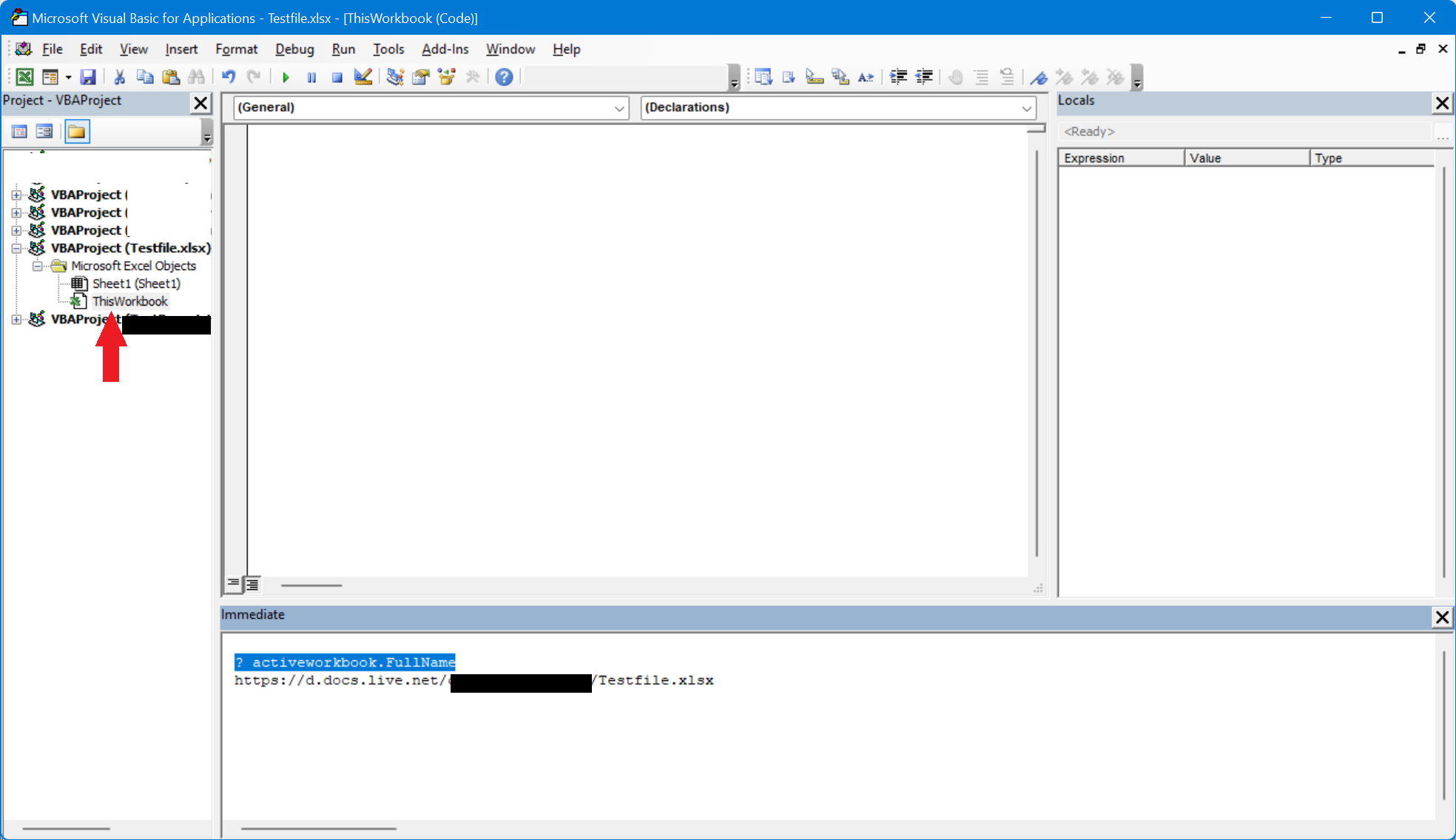The image size is (1456, 840).
Task: Click the List Properties/Methods icon
Action: click(764, 77)
